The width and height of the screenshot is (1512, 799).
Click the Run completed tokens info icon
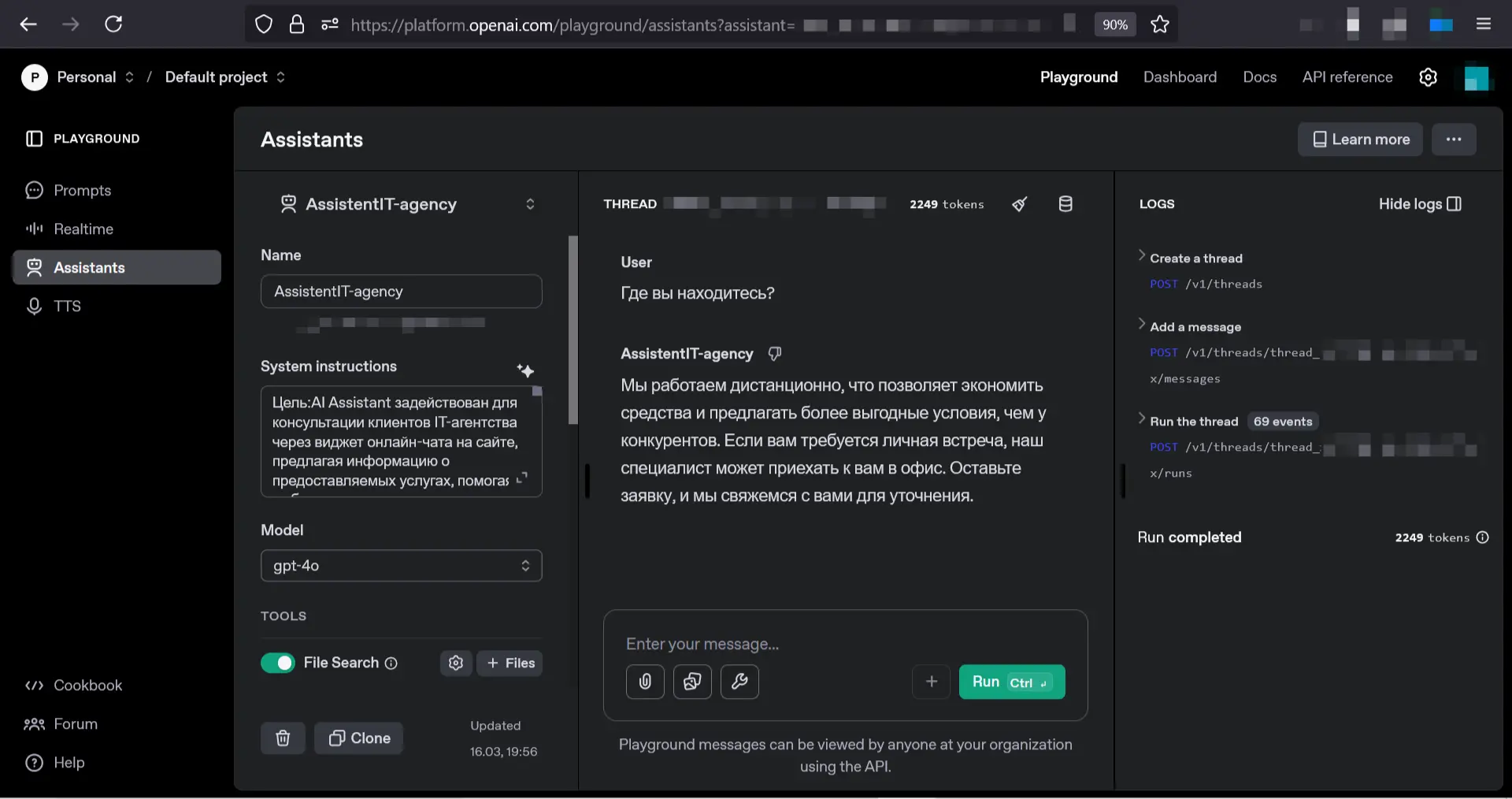(1483, 537)
